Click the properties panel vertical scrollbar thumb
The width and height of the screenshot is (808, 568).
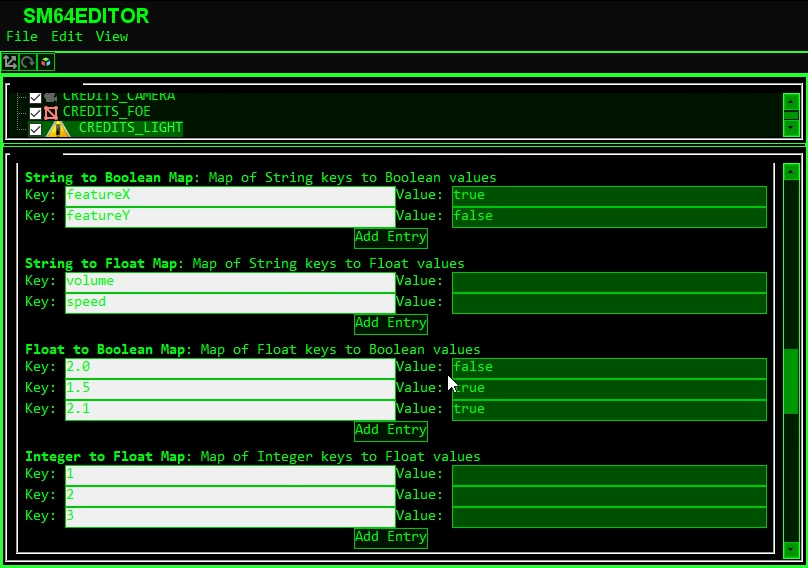click(791, 384)
